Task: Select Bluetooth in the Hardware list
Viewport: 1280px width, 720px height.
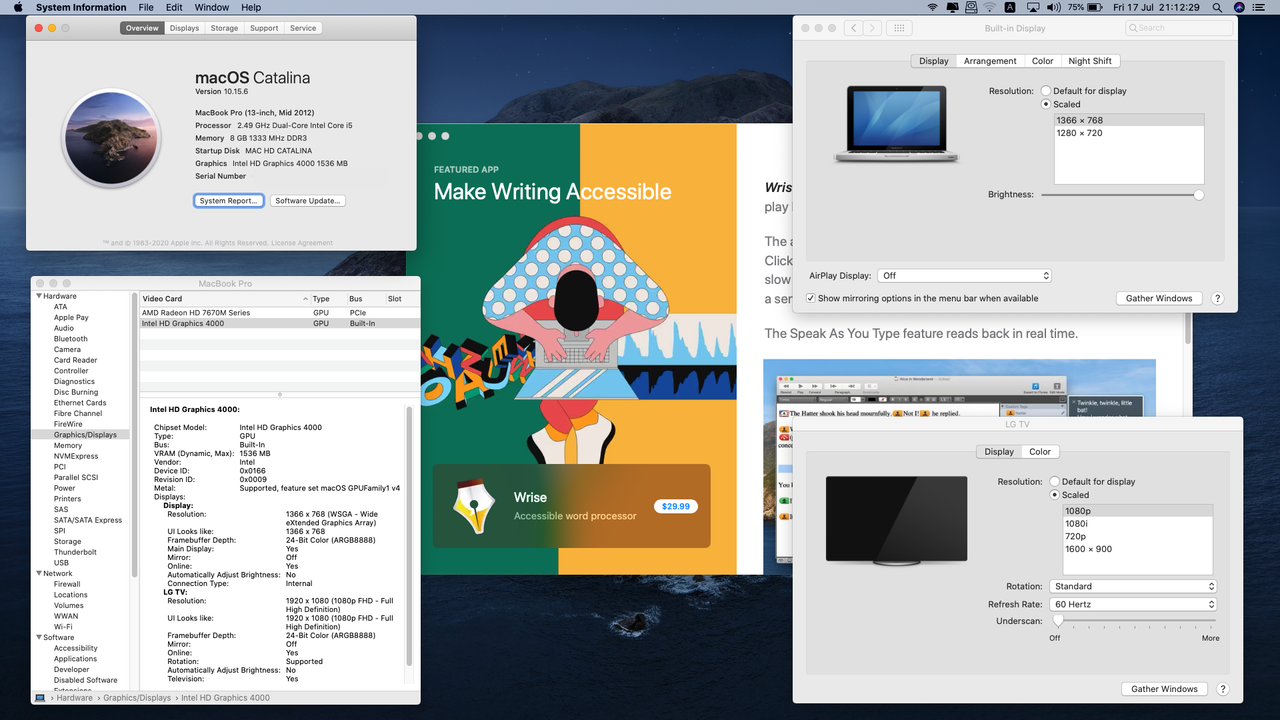Action: [71, 339]
